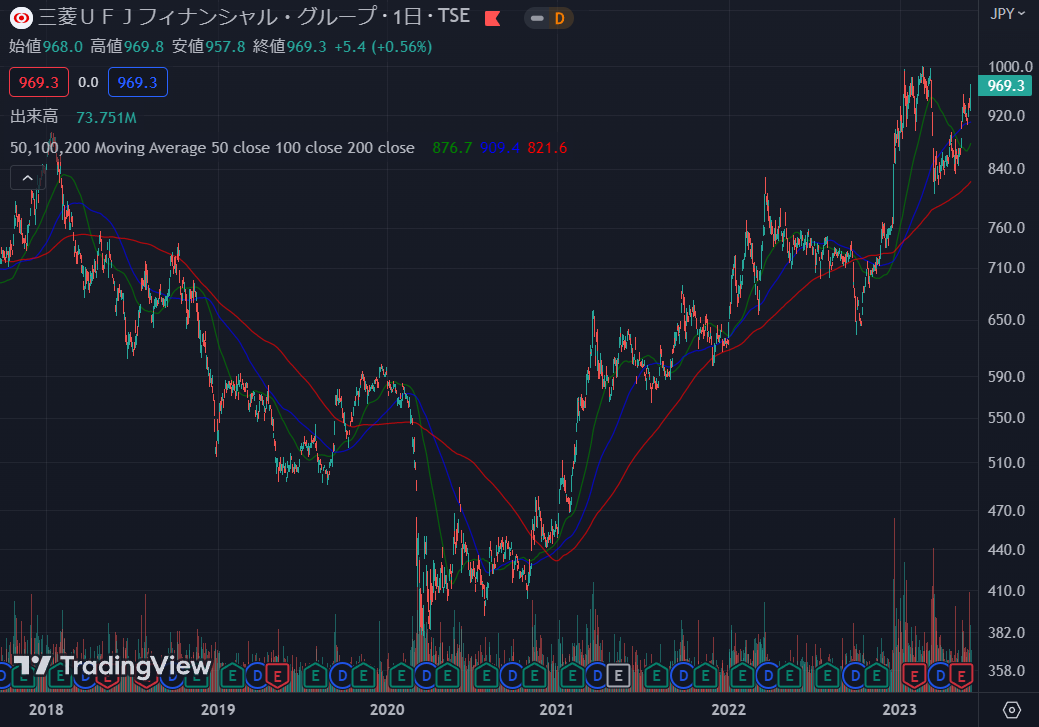1039x727 pixels.
Task: Click the 2020 label on time axis
Action: [387, 710]
